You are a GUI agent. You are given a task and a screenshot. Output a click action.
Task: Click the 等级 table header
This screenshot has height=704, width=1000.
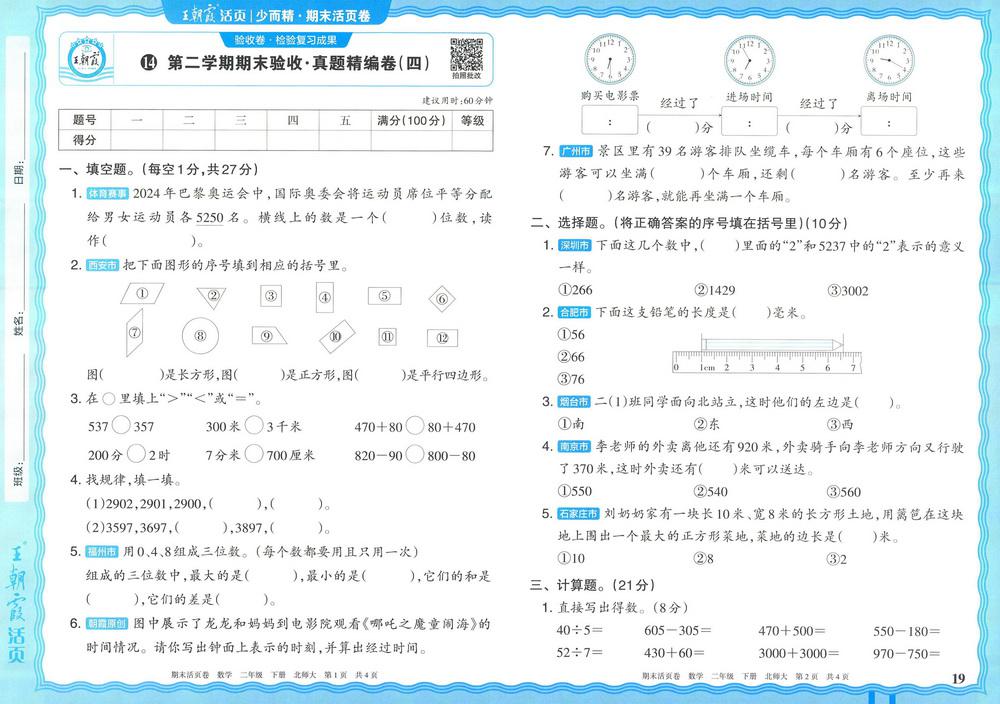(473, 120)
